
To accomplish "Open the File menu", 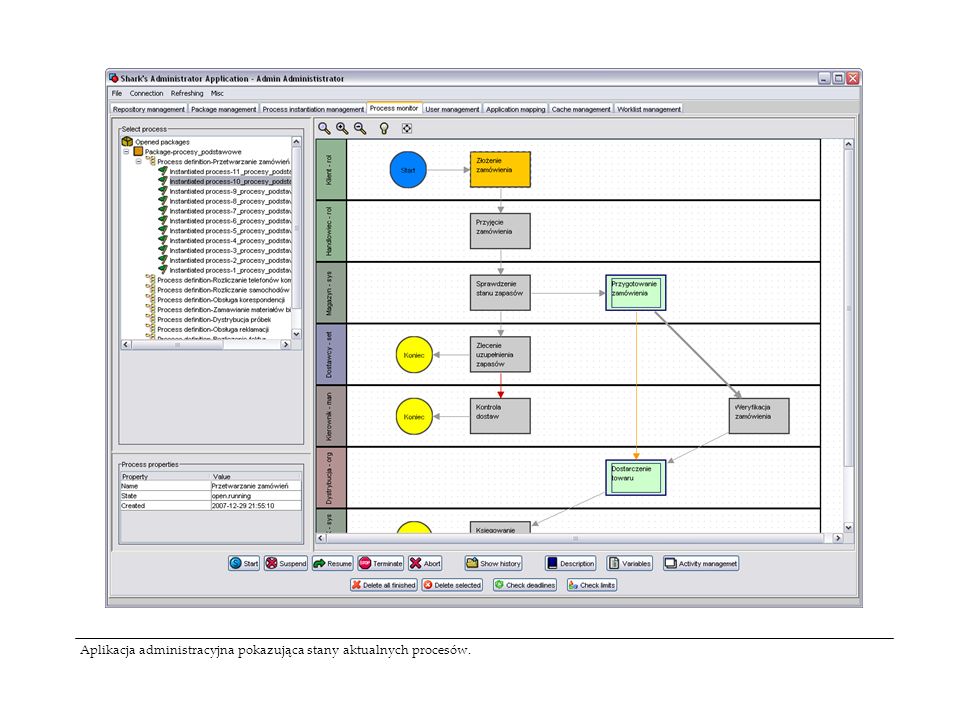I will coord(117,93).
